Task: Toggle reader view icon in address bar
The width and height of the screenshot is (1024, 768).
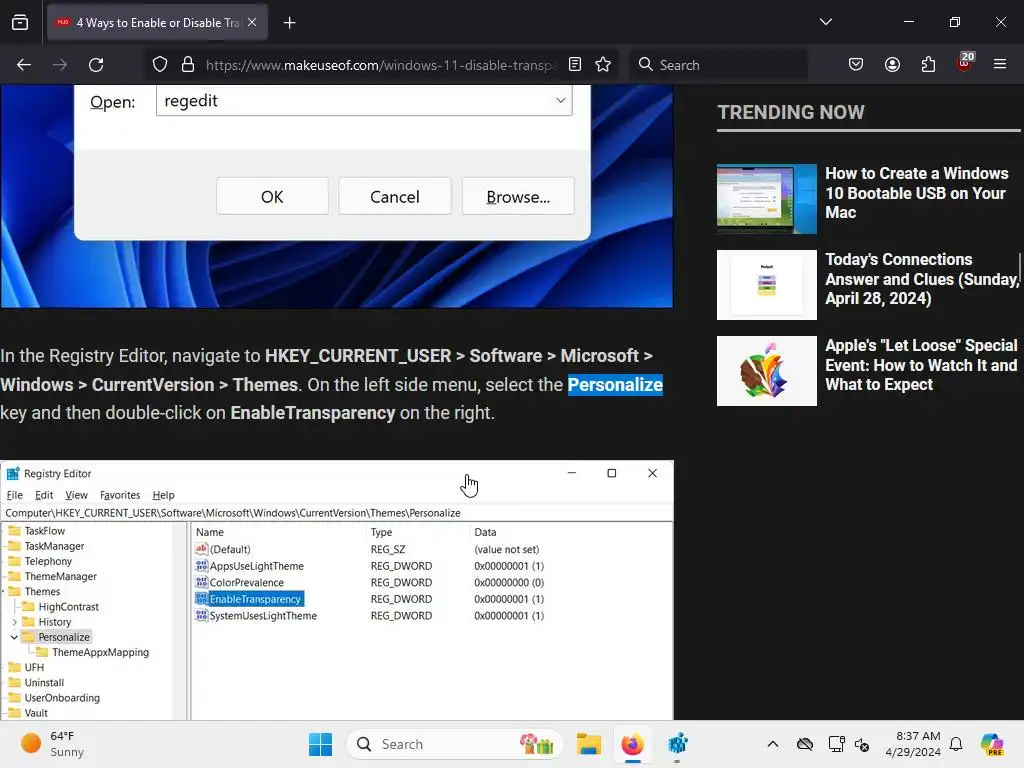Action: [x=575, y=65]
